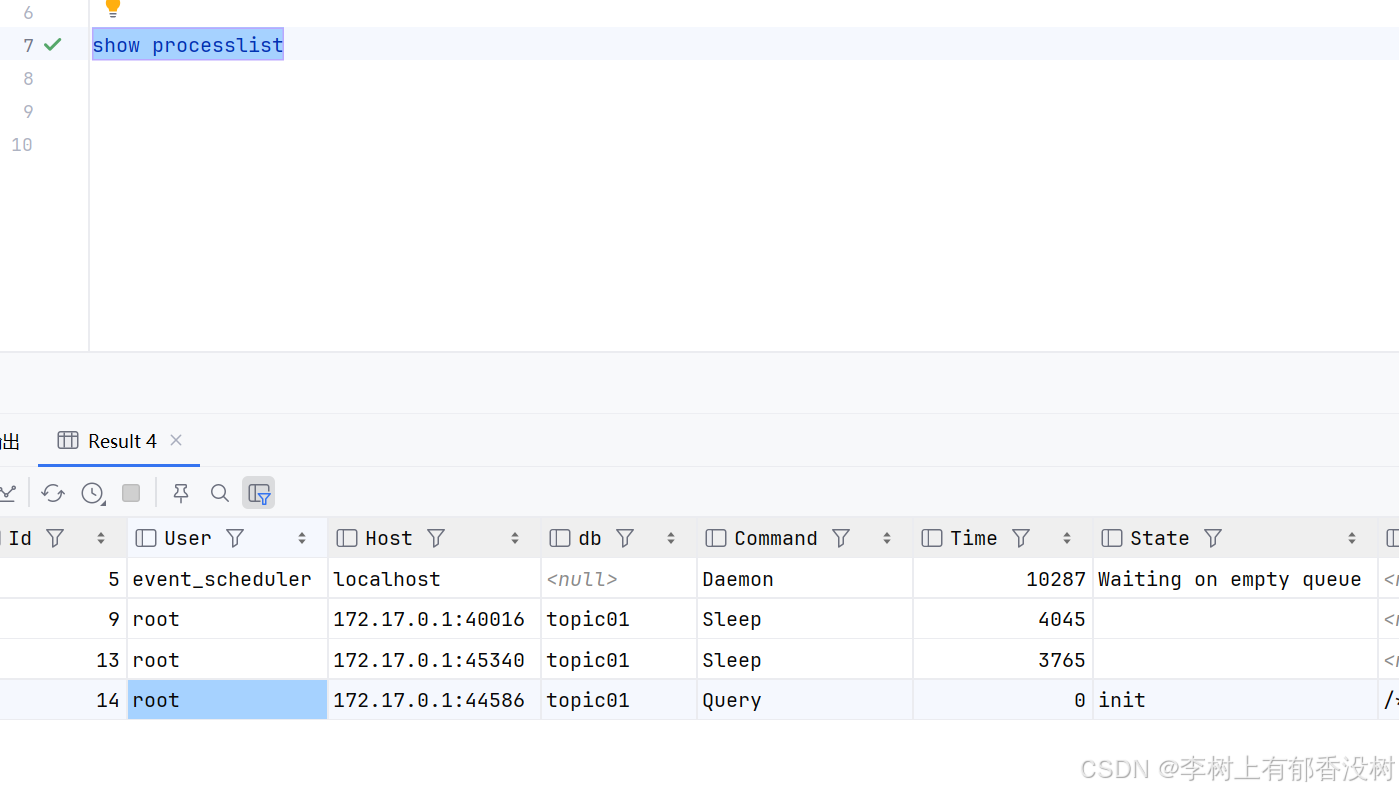
Task: Select the Time cell showing 10287
Action: coord(1003,579)
